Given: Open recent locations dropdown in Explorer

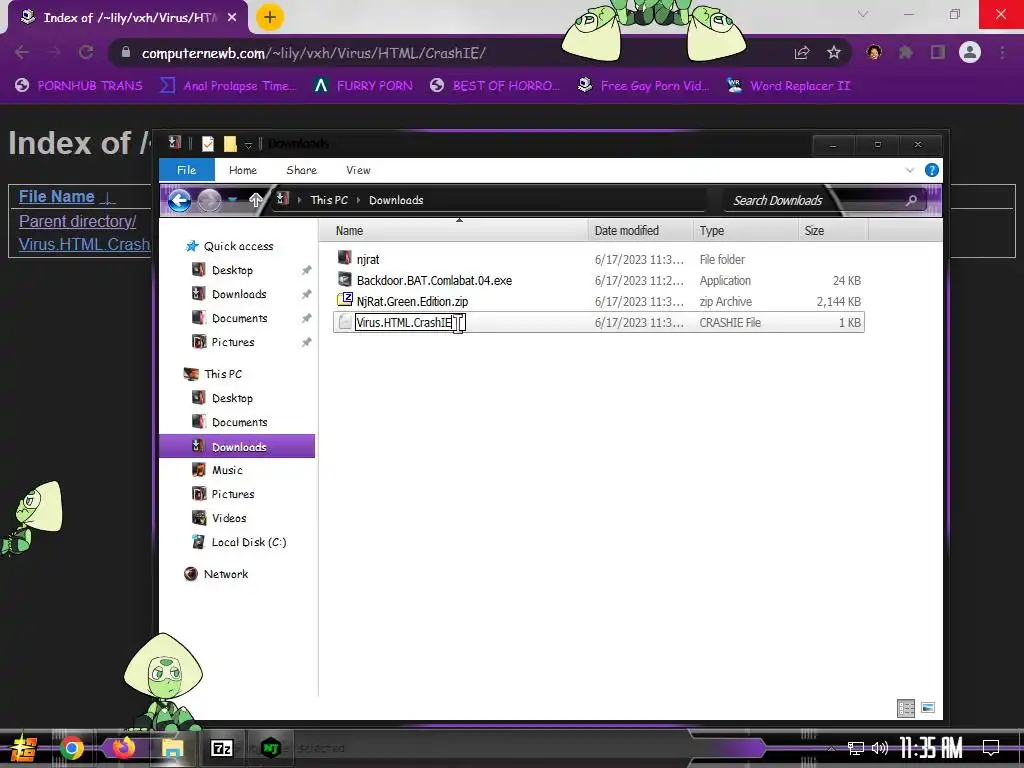Looking at the screenshot, I should click(x=232, y=200).
